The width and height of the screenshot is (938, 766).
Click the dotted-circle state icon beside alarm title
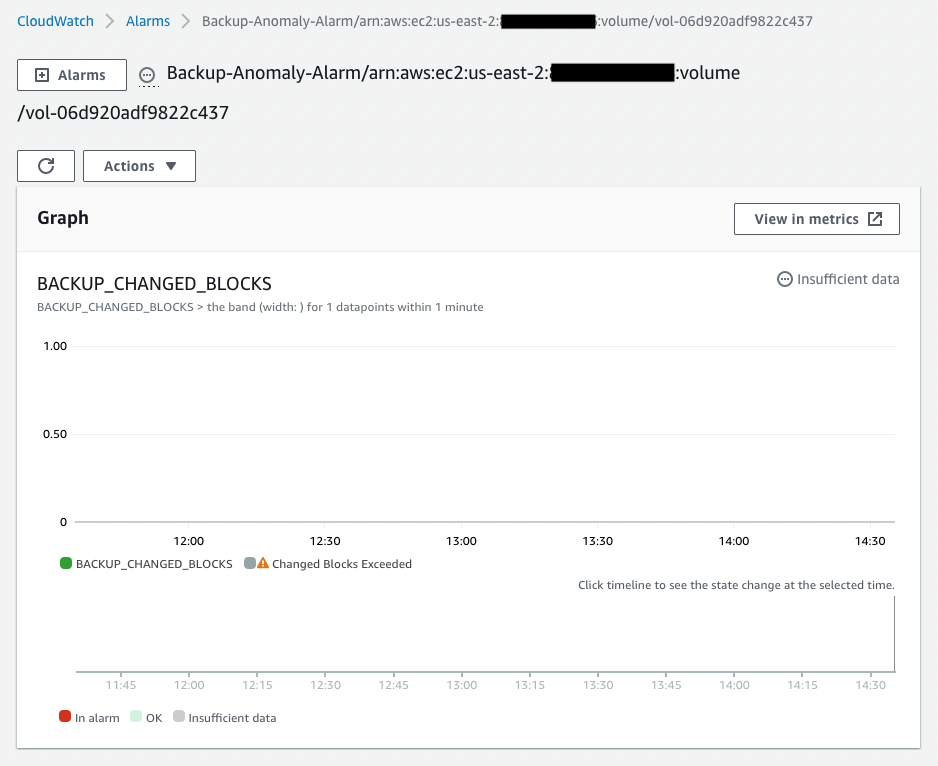(x=146, y=73)
